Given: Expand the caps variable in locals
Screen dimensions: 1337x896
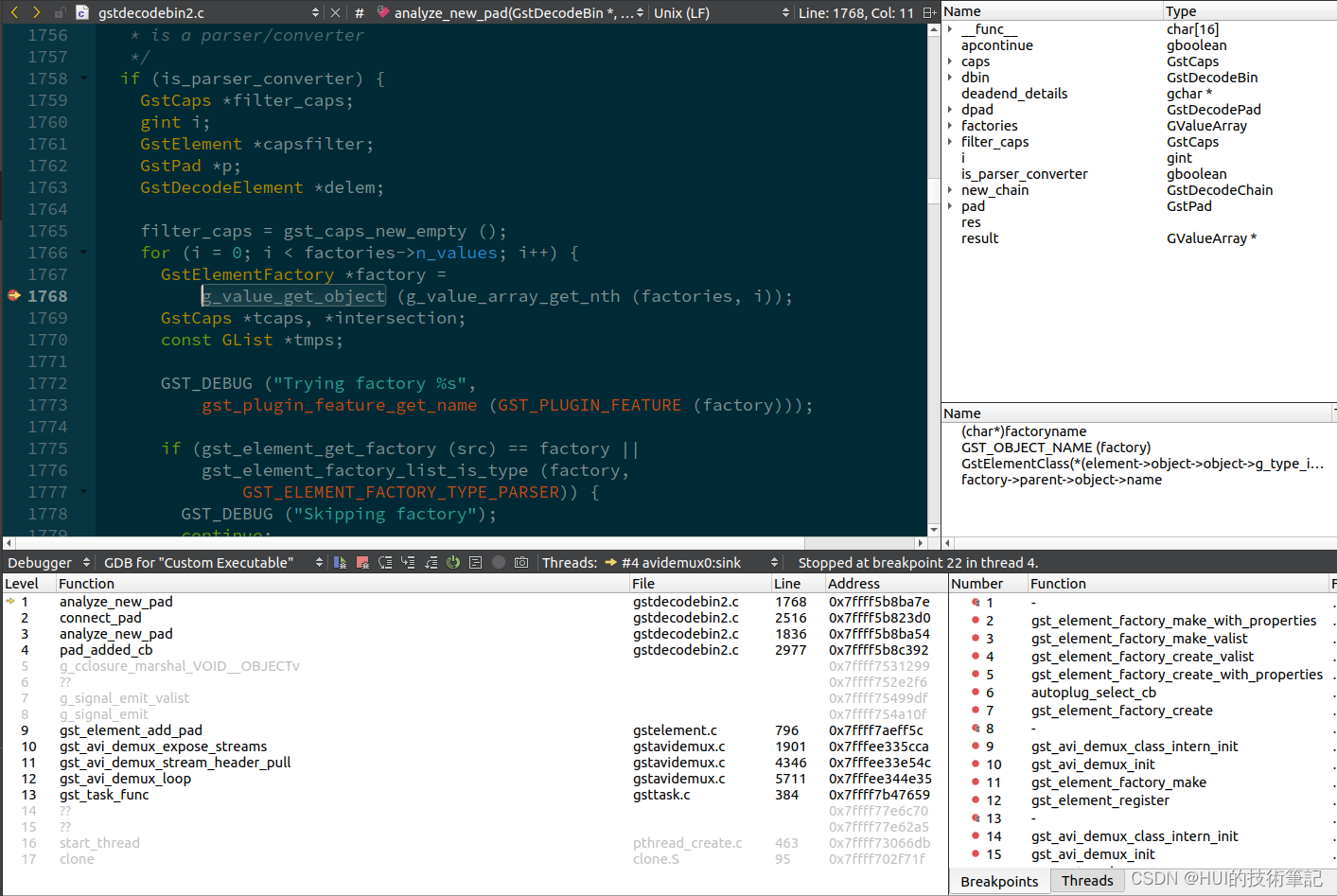Looking at the screenshot, I should [950, 61].
